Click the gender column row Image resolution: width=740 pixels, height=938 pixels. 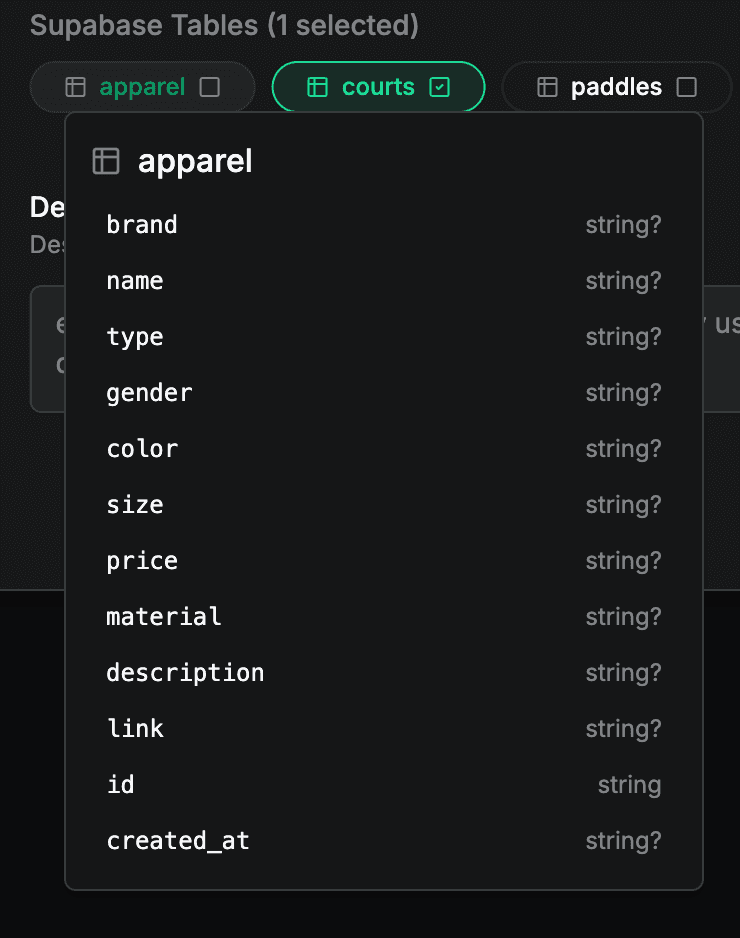(x=383, y=393)
